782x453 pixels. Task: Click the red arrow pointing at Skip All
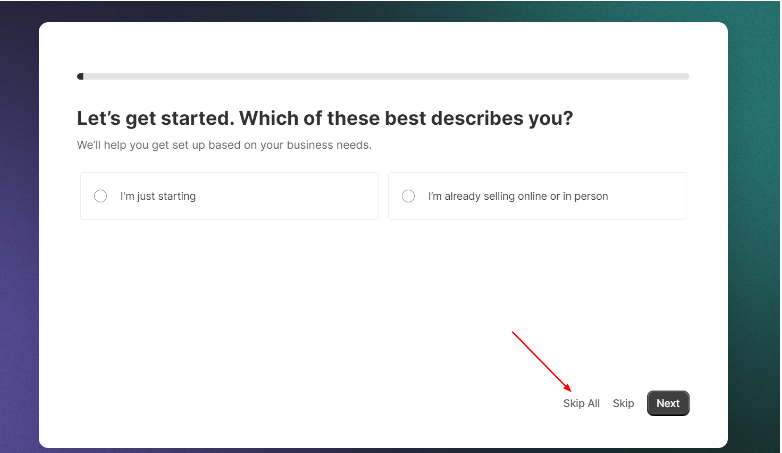tap(542, 361)
